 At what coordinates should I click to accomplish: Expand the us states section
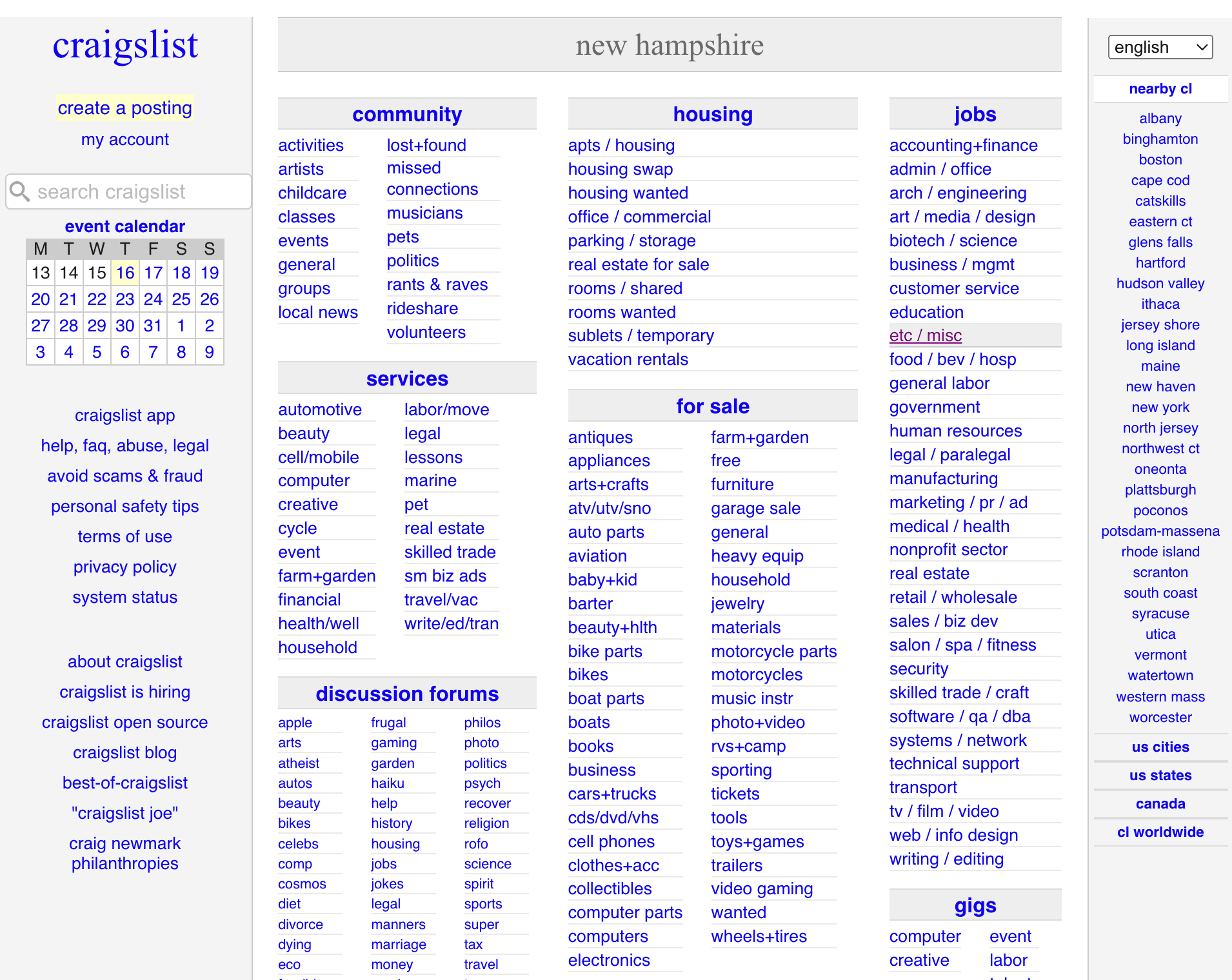[1160, 776]
